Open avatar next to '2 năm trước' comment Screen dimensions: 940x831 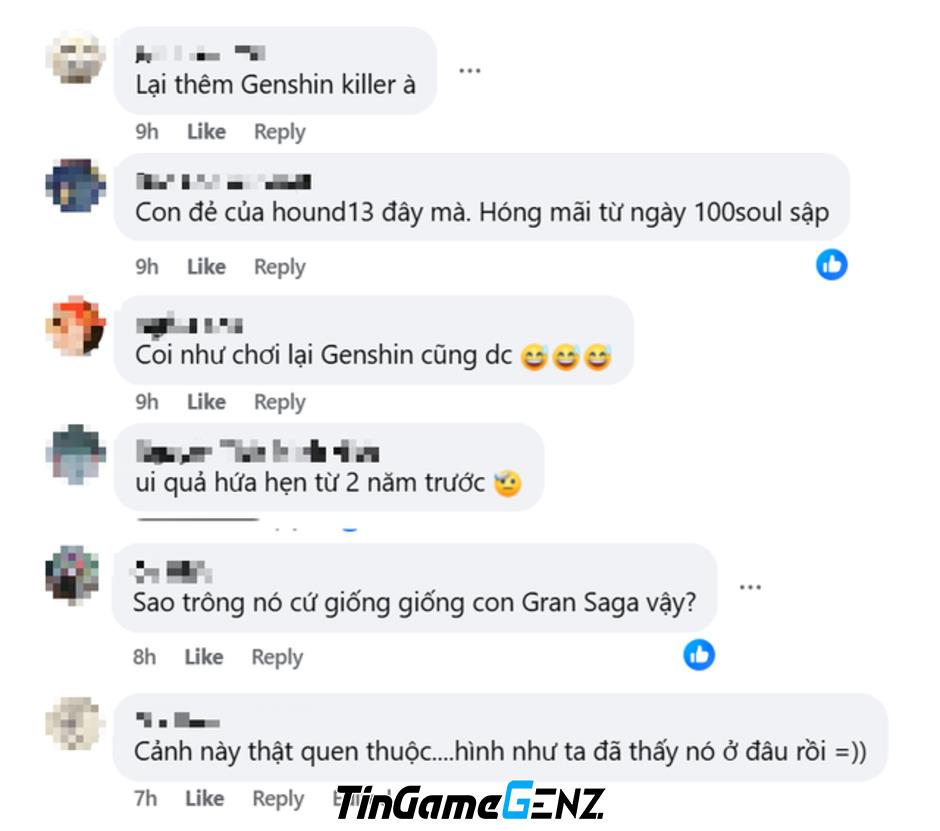point(76,454)
